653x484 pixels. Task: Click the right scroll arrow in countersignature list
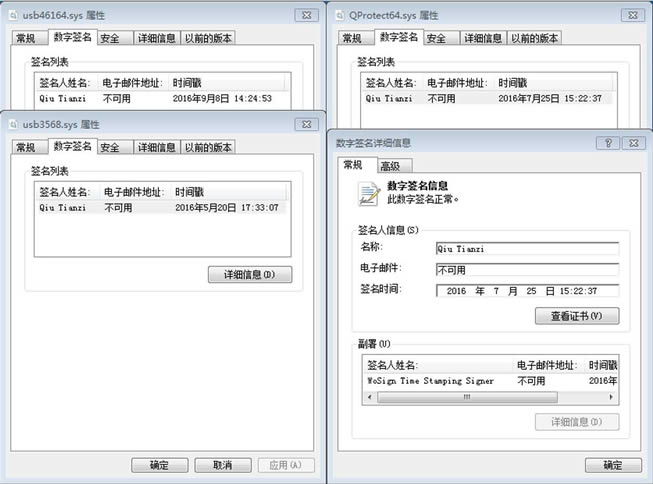point(612,396)
